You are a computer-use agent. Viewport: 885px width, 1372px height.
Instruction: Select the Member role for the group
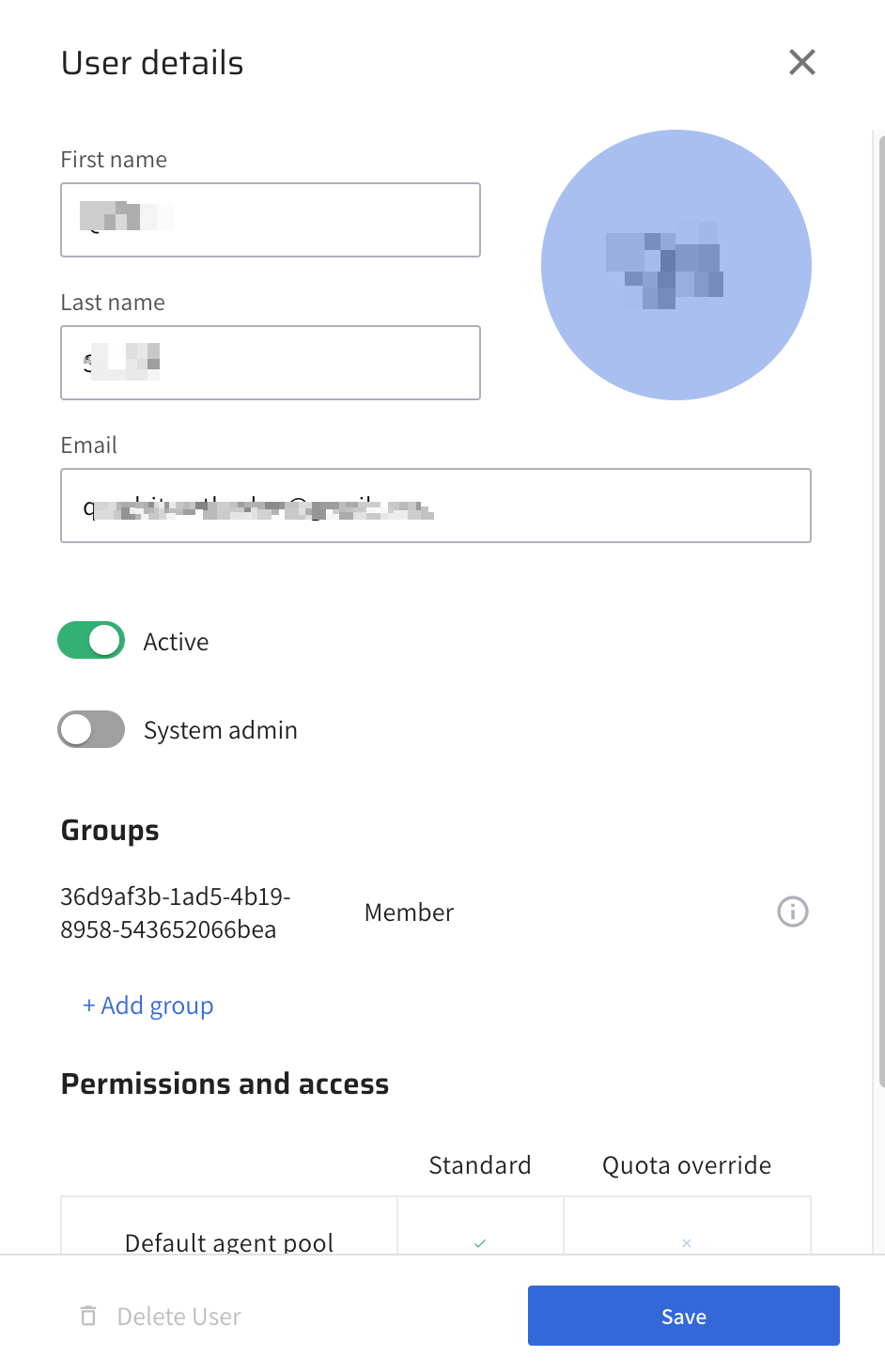click(409, 912)
